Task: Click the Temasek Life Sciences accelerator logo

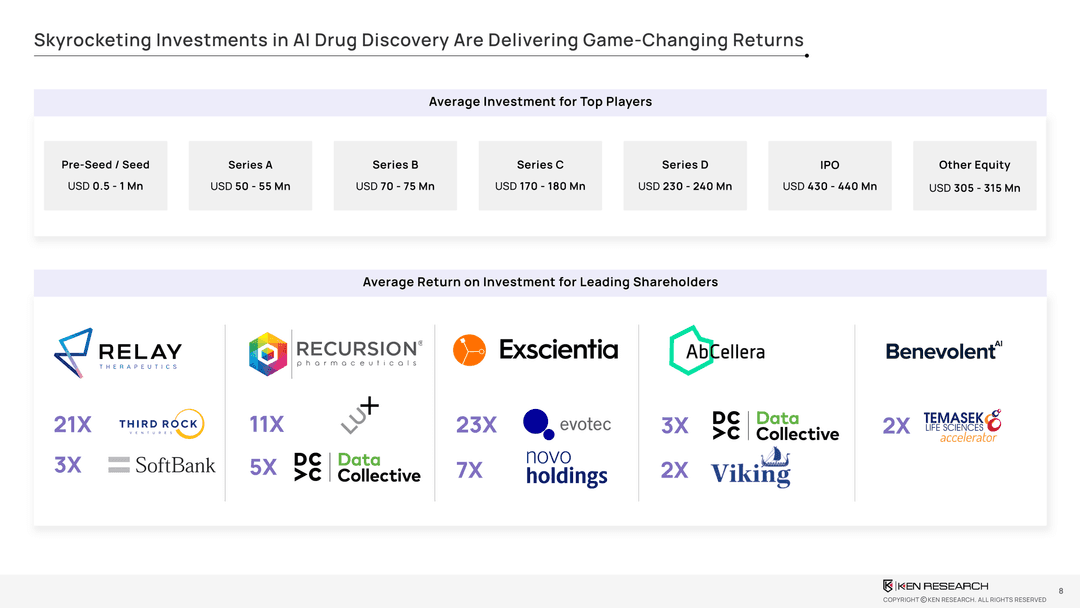Action: click(962, 426)
